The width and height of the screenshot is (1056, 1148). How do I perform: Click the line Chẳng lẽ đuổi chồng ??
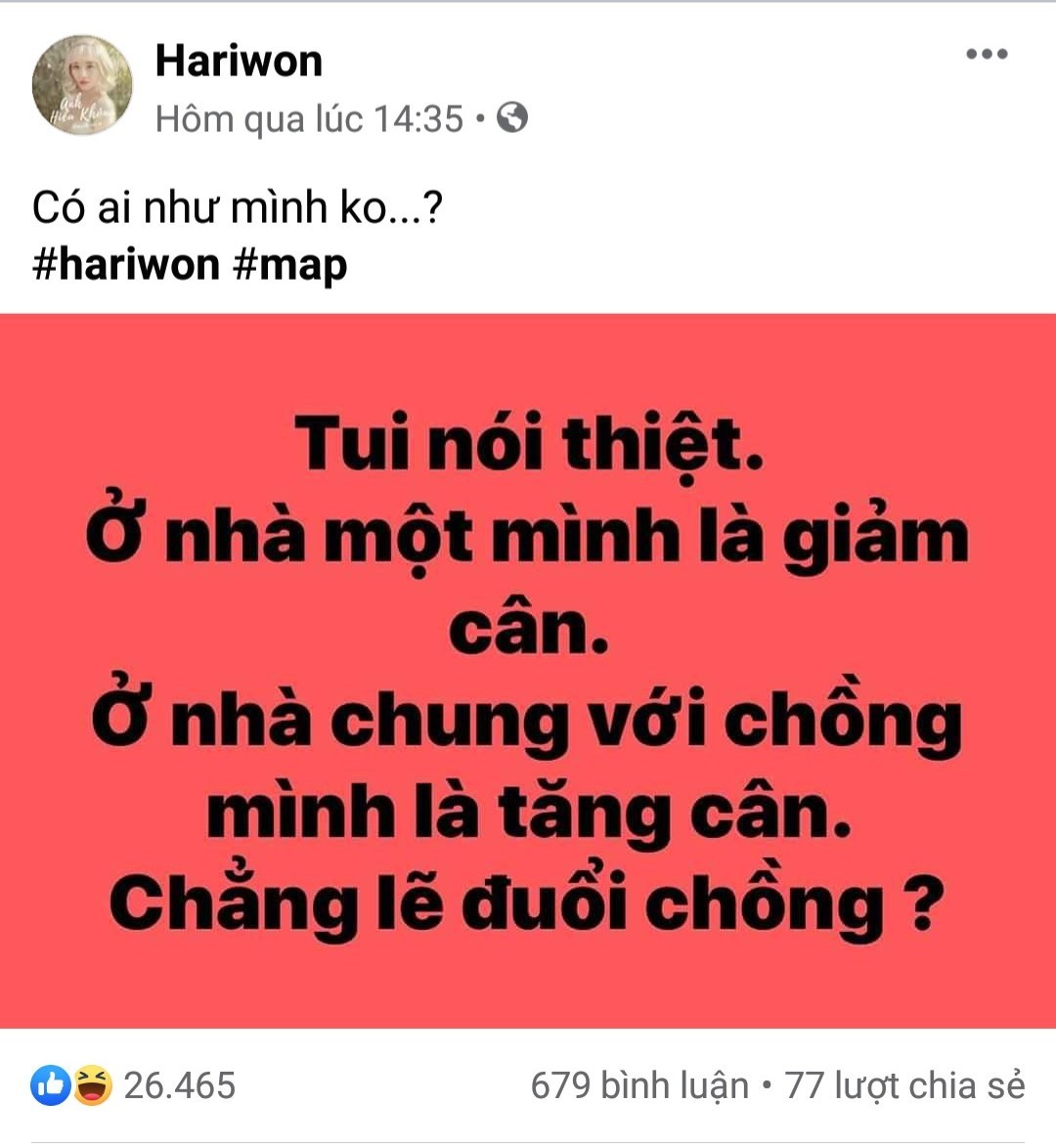tap(524, 902)
